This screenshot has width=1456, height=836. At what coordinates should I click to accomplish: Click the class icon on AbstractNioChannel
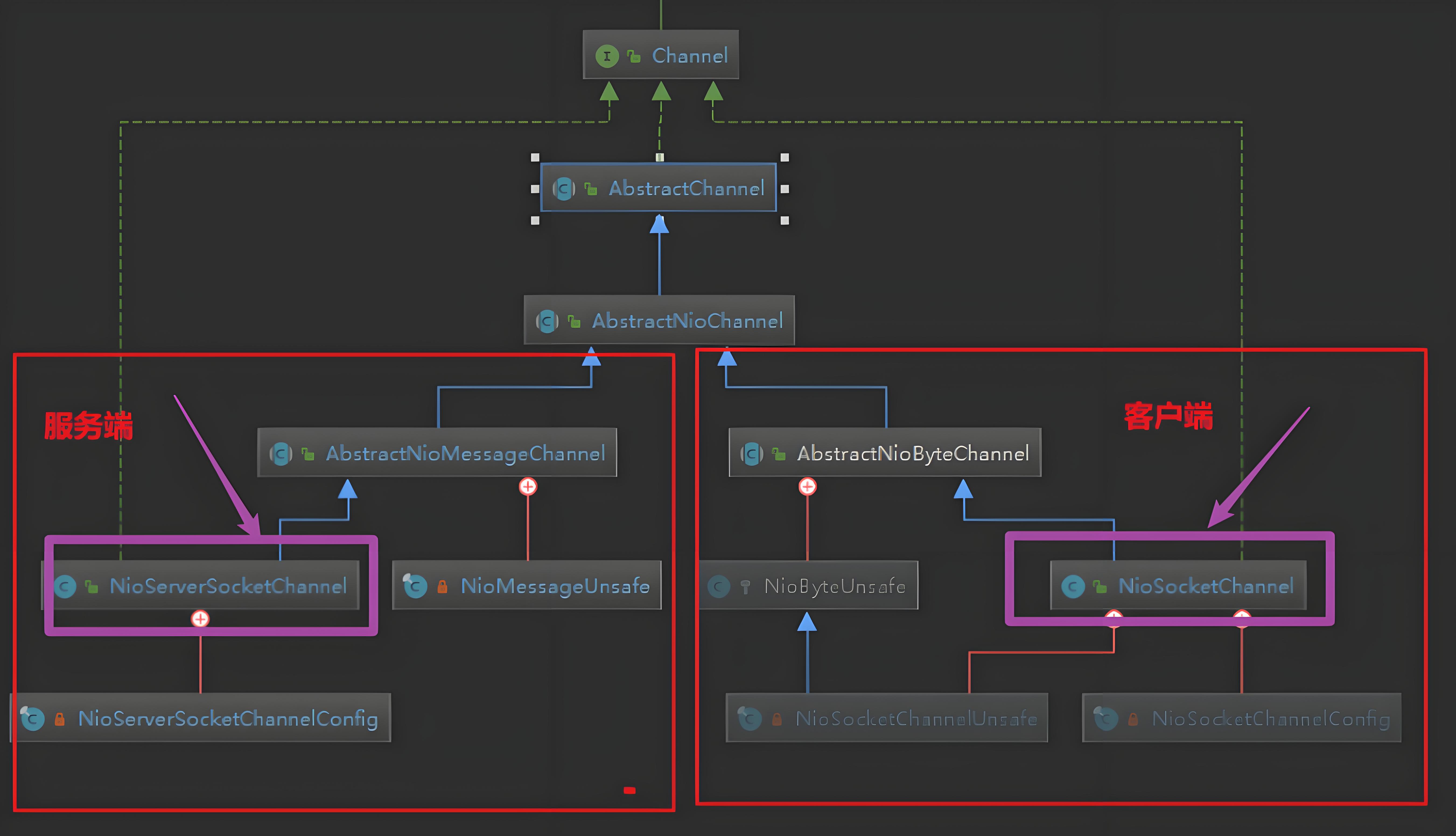pyautogui.click(x=547, y=322)
